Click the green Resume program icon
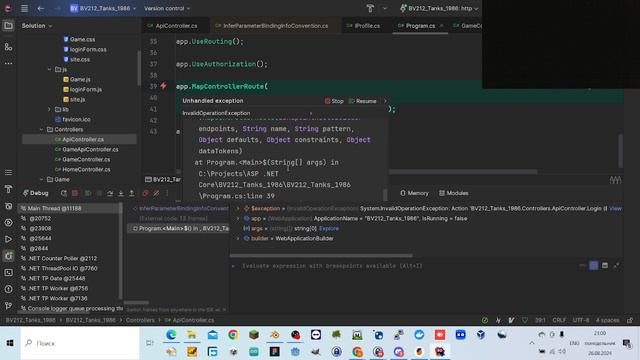The height and width of the screenshot is (360, 640). [x=88, y=193]
